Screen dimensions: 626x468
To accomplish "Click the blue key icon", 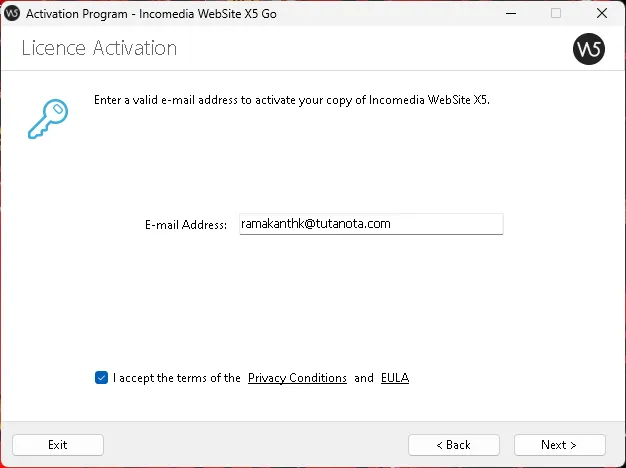I will (47, 117).
